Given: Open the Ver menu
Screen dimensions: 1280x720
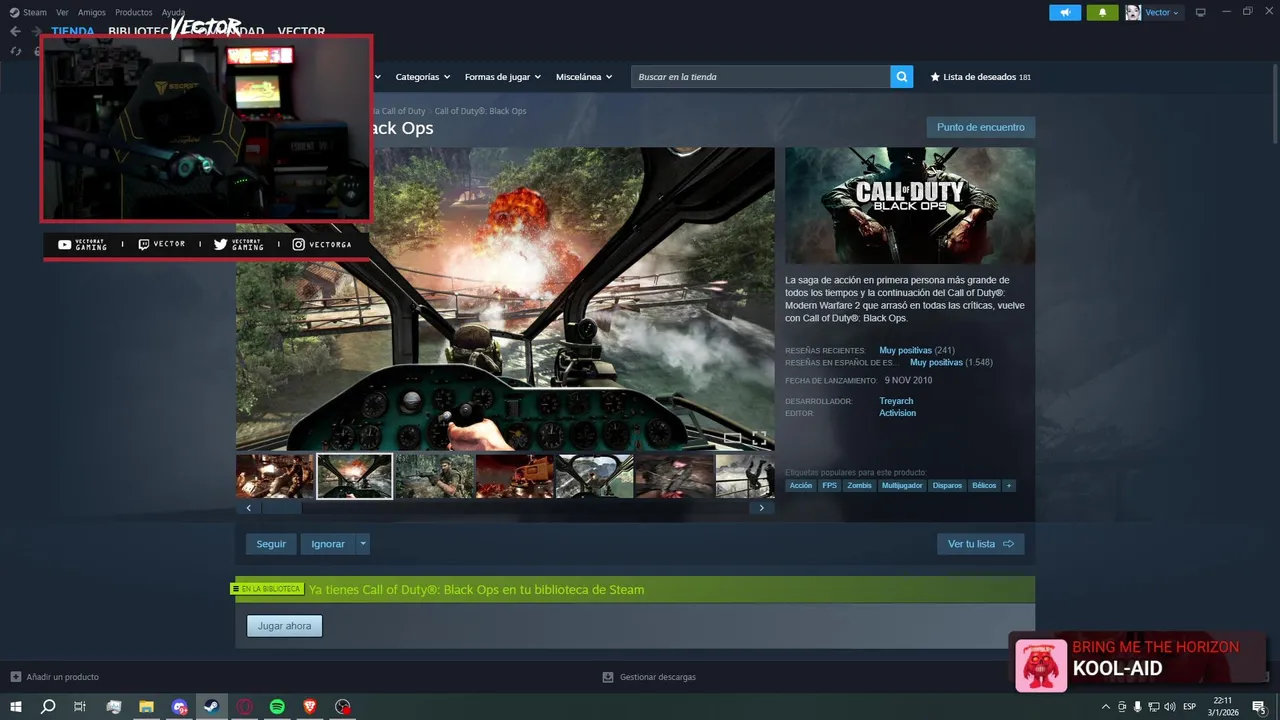Looking at the screenshot, I should point(62,12).
